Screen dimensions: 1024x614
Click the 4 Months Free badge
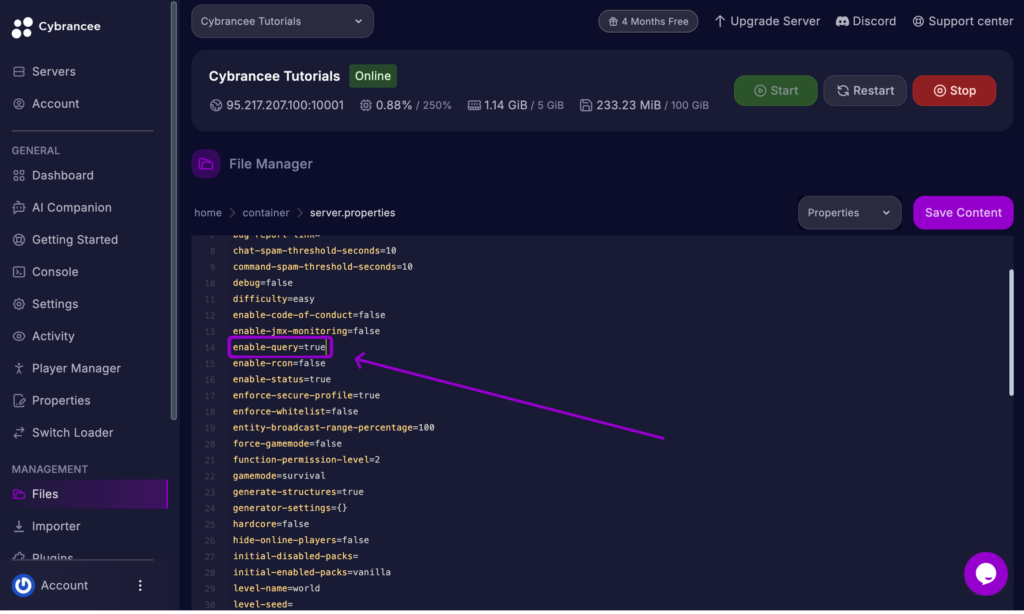[648, 22]
